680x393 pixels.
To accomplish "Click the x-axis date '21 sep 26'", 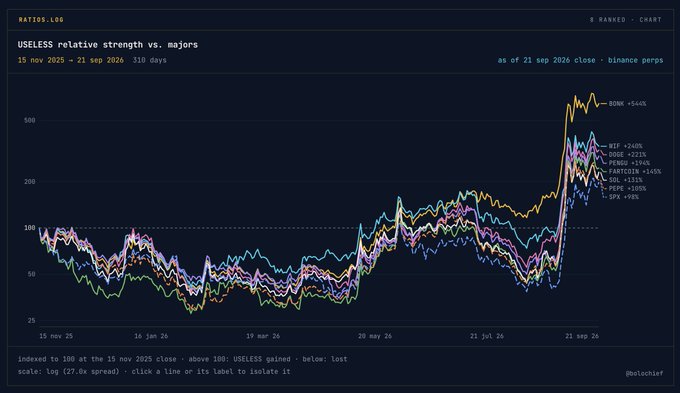I will coord(582,336).
